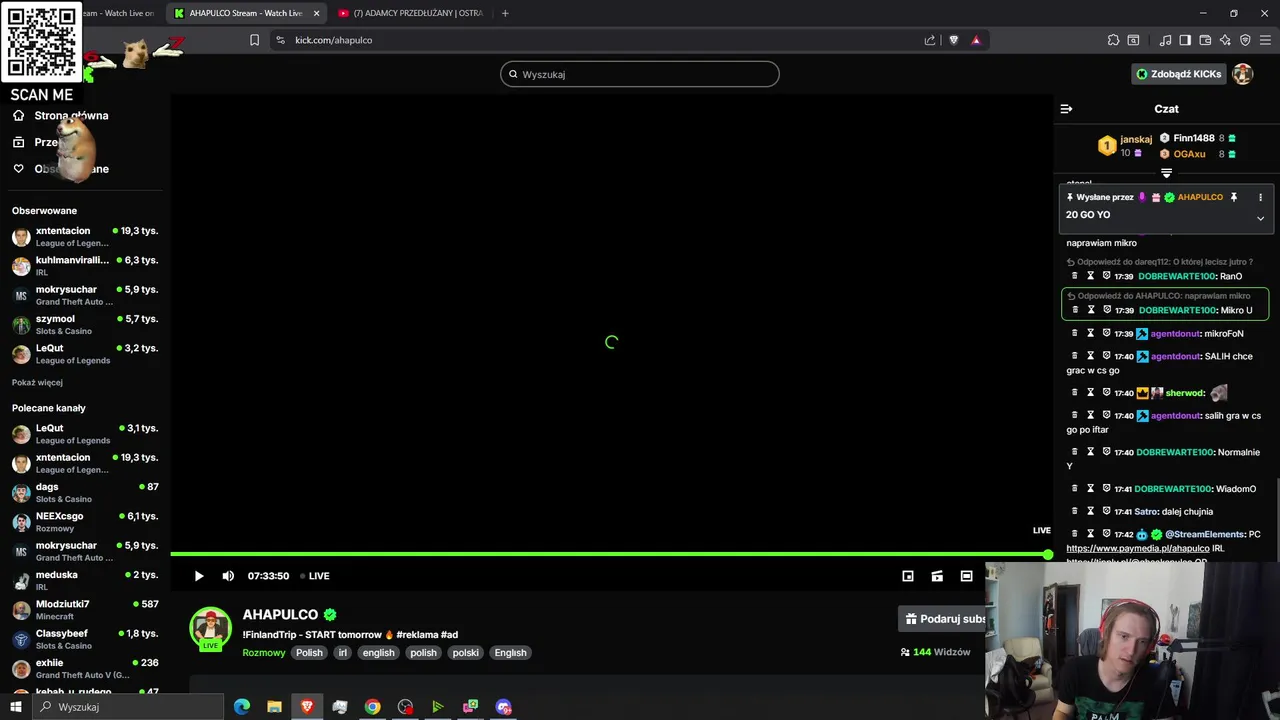Open followed channel szymool
The image size is (1280, 720).
click(85, 325)
